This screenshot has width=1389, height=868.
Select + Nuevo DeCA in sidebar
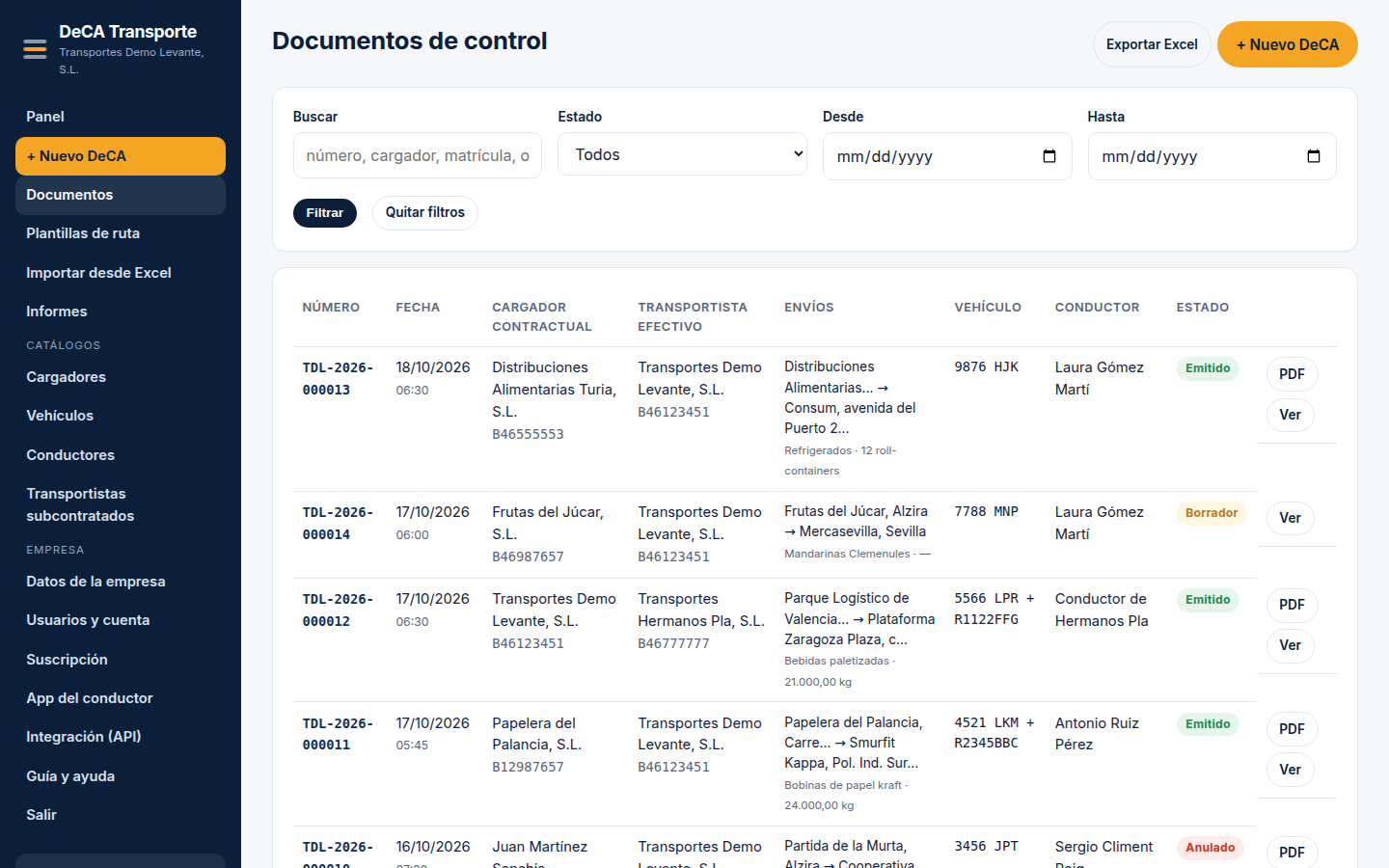(121, 156)
